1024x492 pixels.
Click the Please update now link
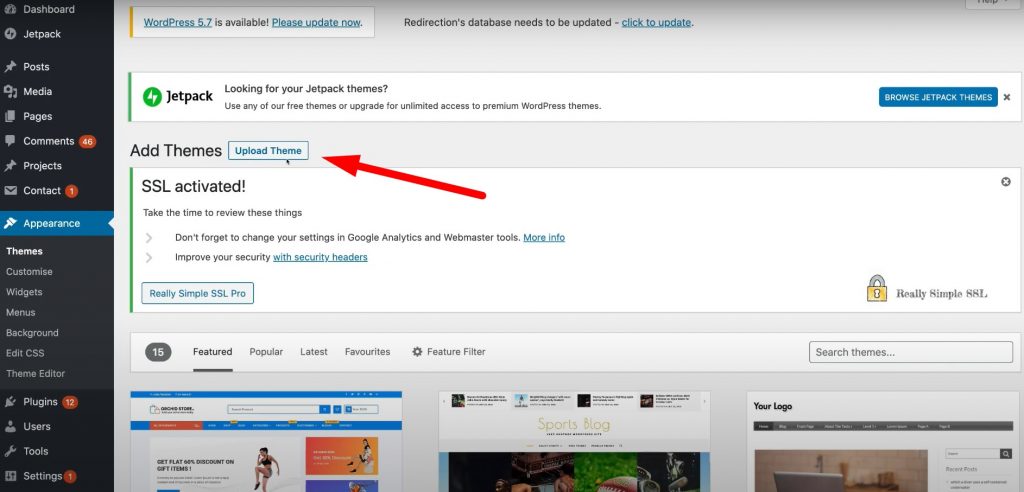tap(316, 22)
